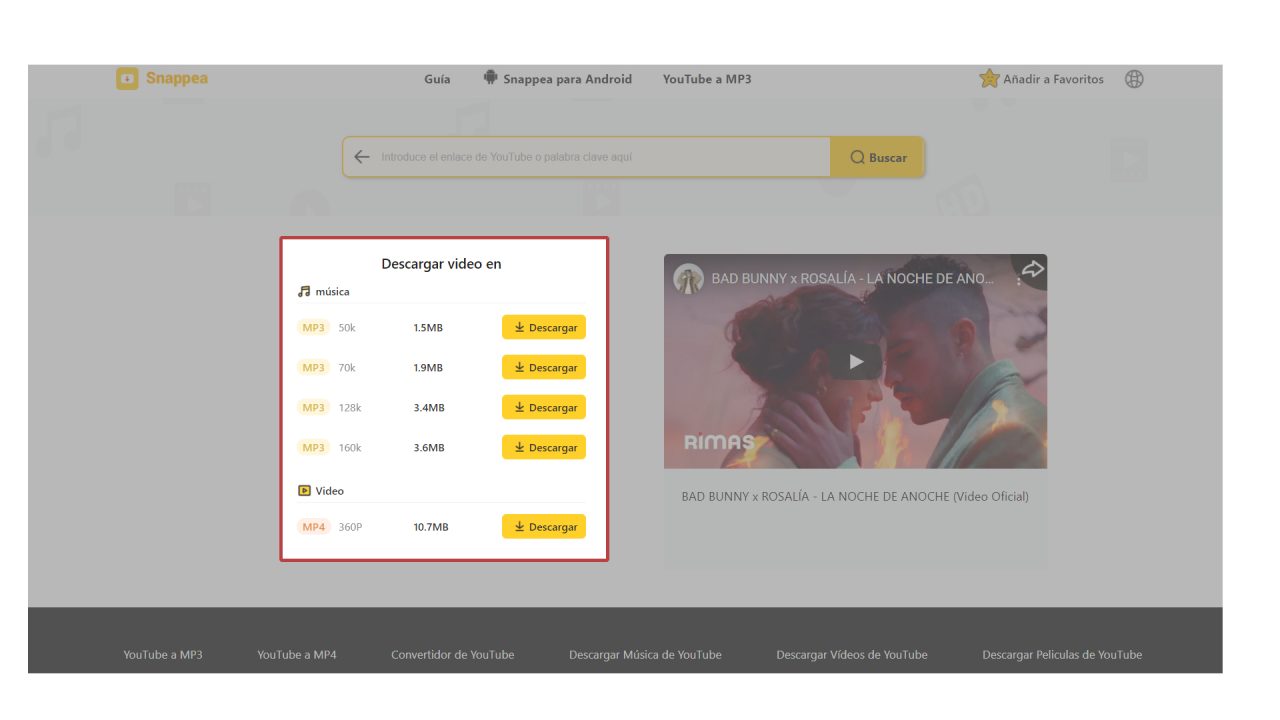This screenshot has width=1280, height=720.
Task: Click the Descargar video en heading
Action: pos(441,264)
